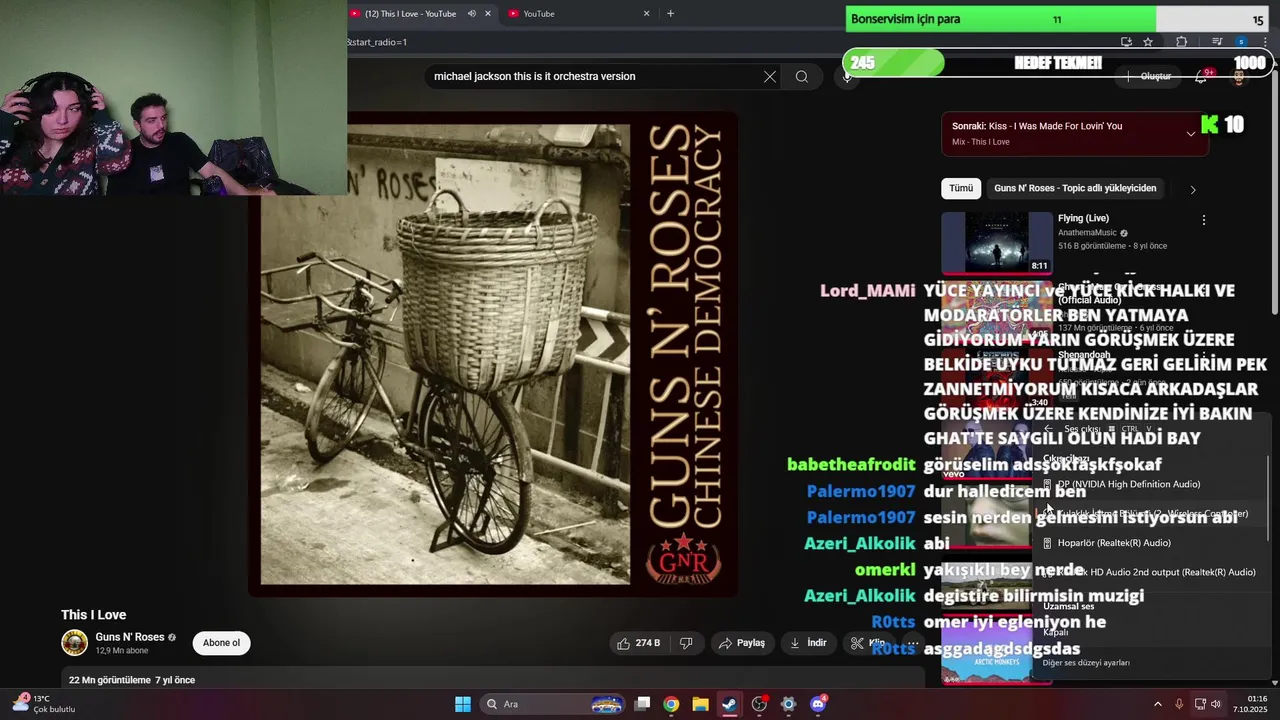Image resolution: width=1280 pixels, height=720 pixels.
Task: Open Diğer ses düzeyi ayarları link
Action: click(1086, 662)
